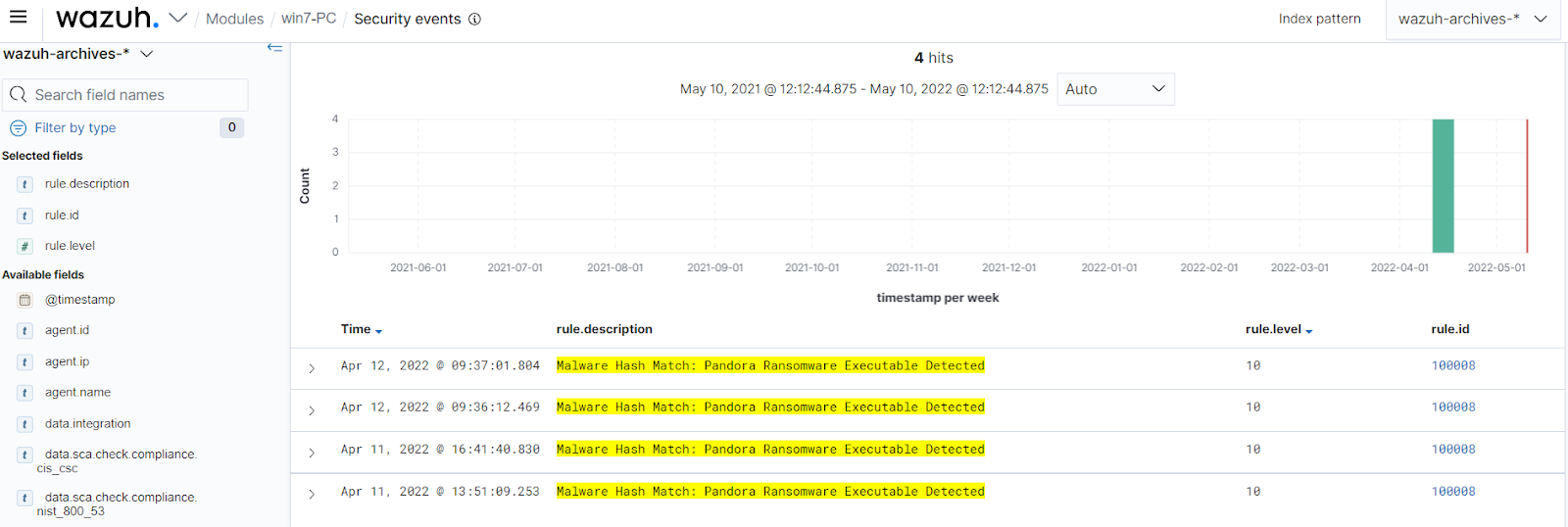Image resolution: width=1568 pixels, height=527 pixels.
Task: Click the filter by type icon
Action: (18, 128)
